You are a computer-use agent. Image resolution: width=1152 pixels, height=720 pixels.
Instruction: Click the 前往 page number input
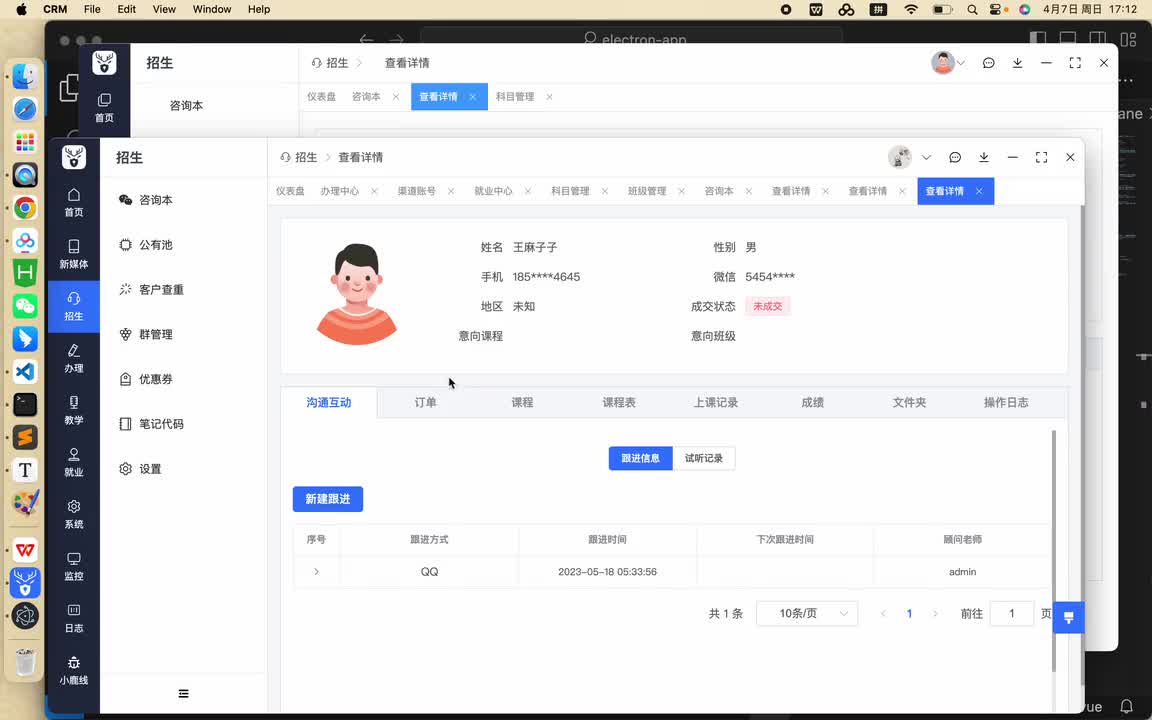[1012, 613]
